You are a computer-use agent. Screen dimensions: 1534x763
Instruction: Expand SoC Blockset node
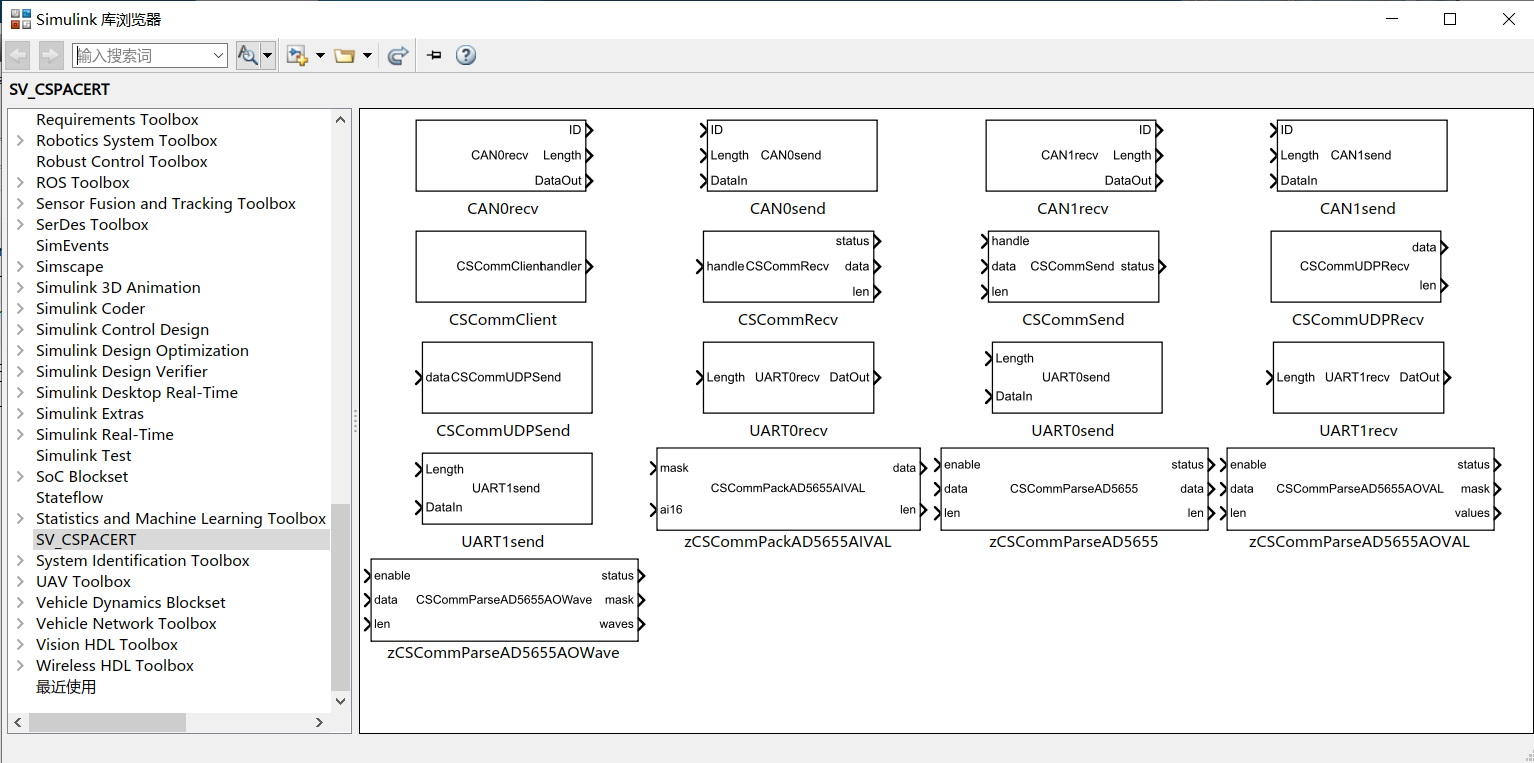coord(20,477)
